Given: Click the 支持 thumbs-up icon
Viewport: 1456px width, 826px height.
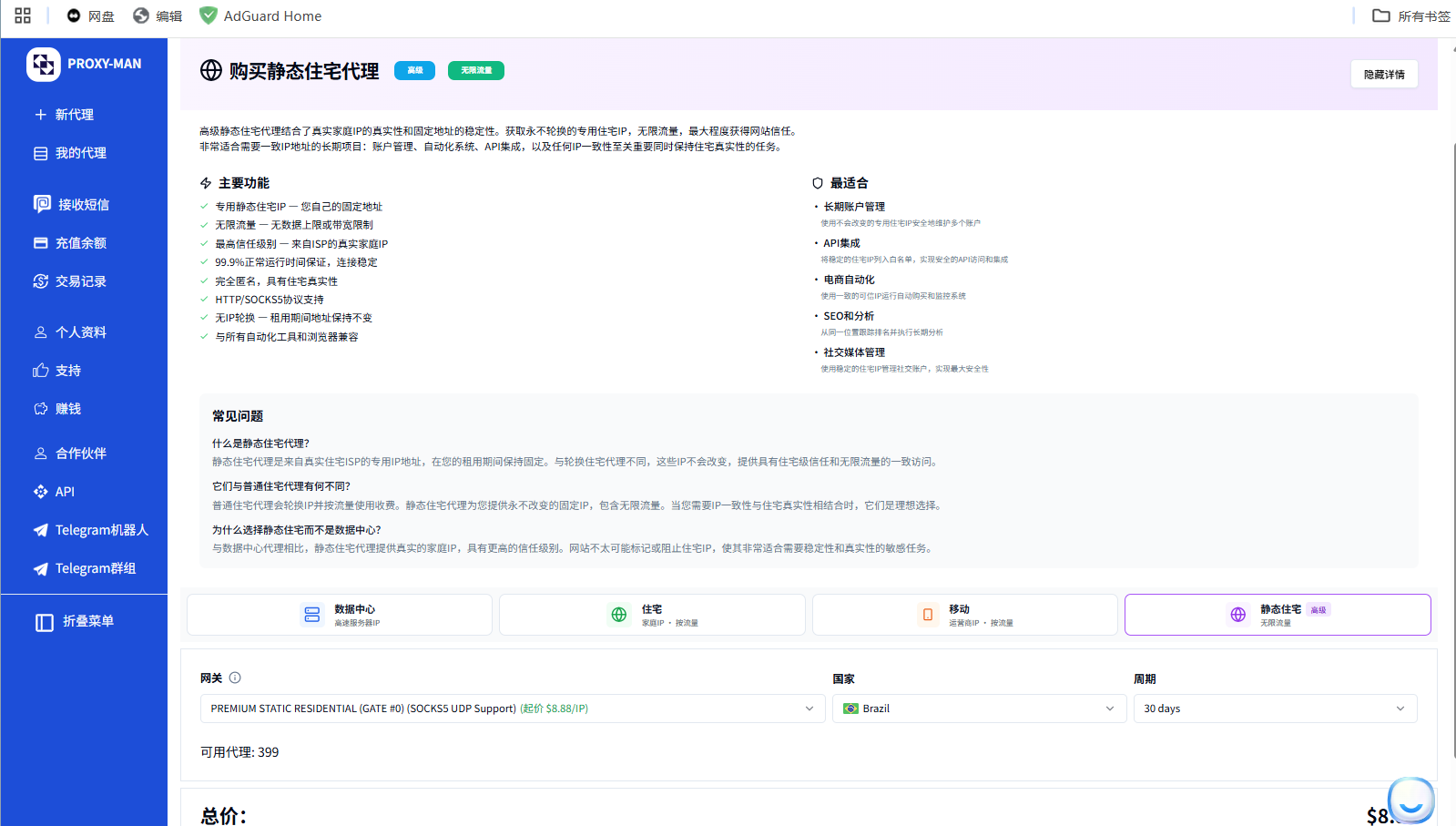Looking at the screenshot, I should [x=41, y=371].
